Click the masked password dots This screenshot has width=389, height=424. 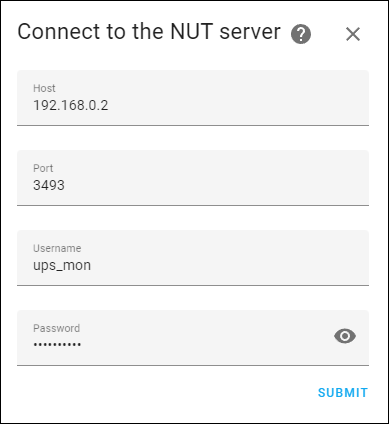57,345
